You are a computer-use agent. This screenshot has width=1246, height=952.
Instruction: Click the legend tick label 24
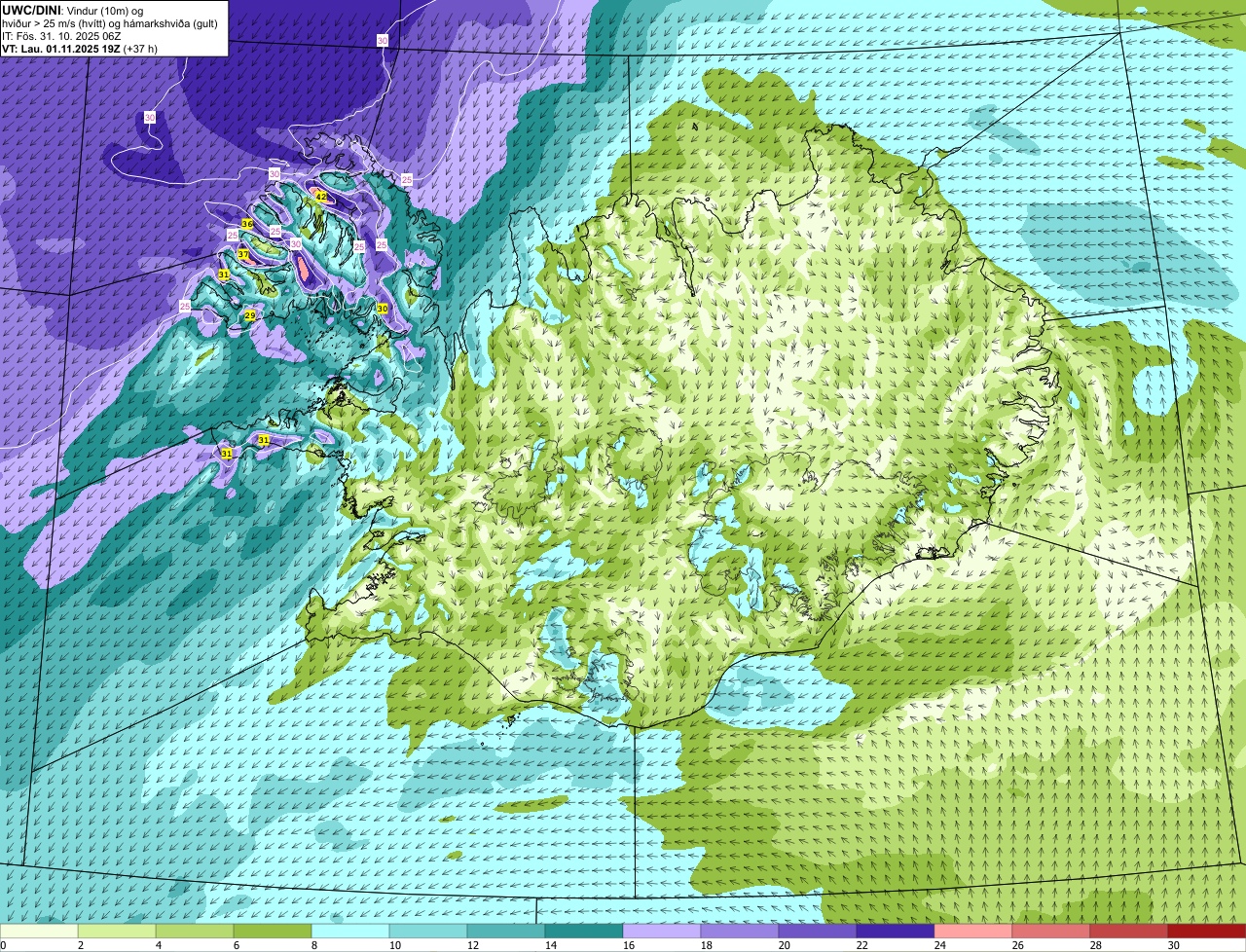click(940, 945)
